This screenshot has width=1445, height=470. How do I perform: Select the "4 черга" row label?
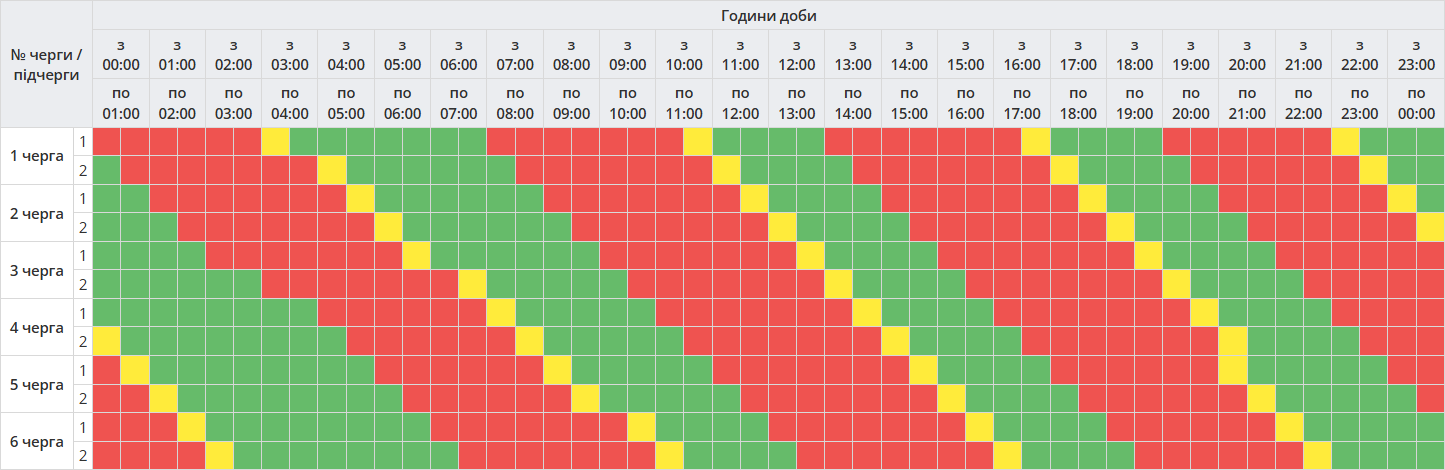coord(36,327)
